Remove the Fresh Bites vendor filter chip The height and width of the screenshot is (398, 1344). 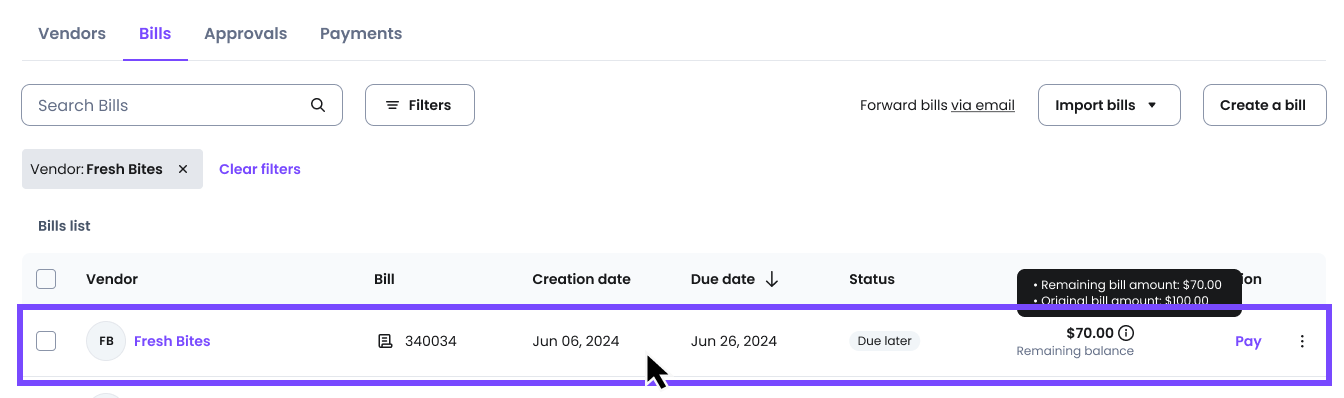pyautogui.click(x=183, y=169)
